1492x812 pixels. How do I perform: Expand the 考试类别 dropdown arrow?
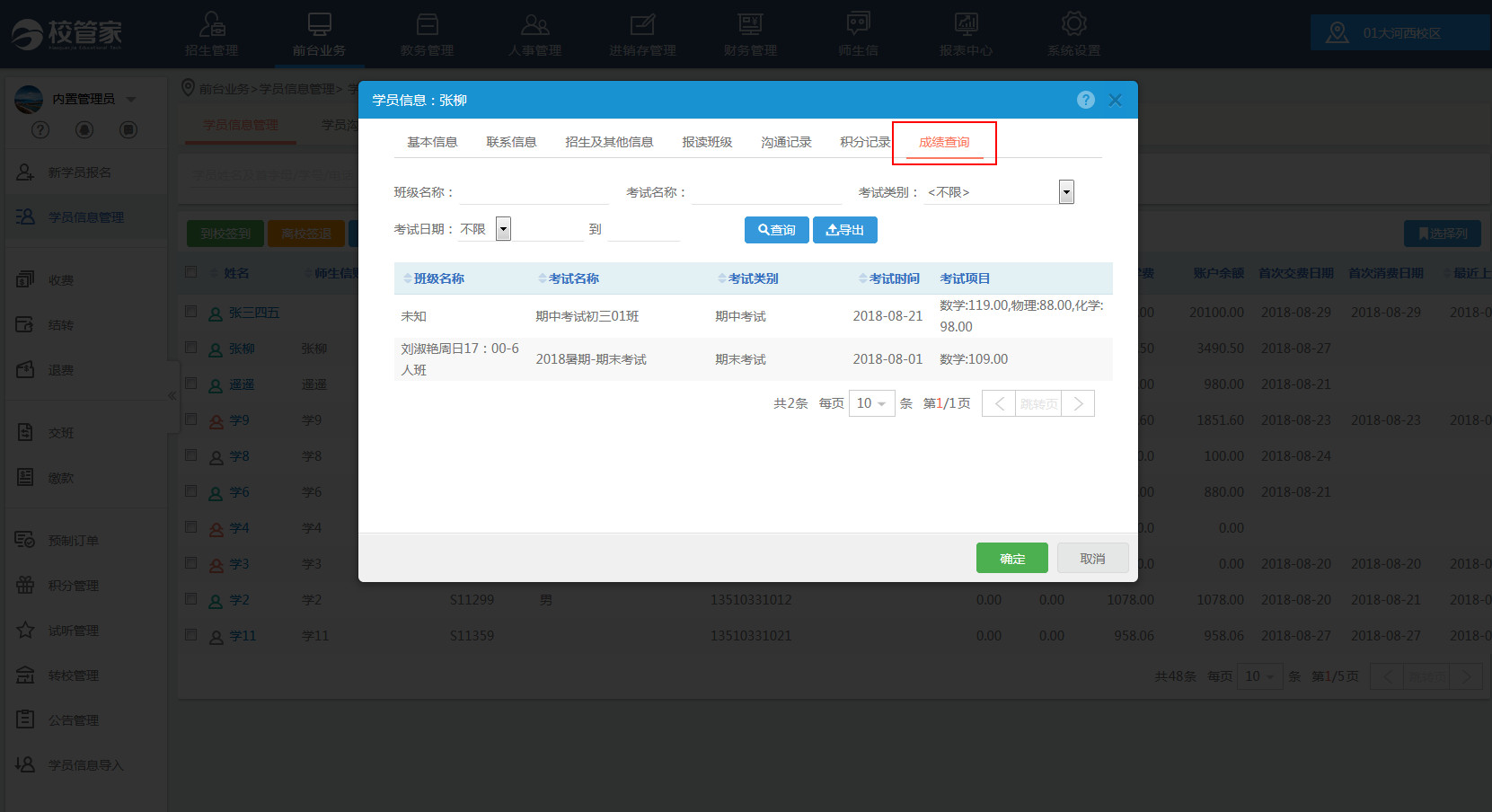1066,192
